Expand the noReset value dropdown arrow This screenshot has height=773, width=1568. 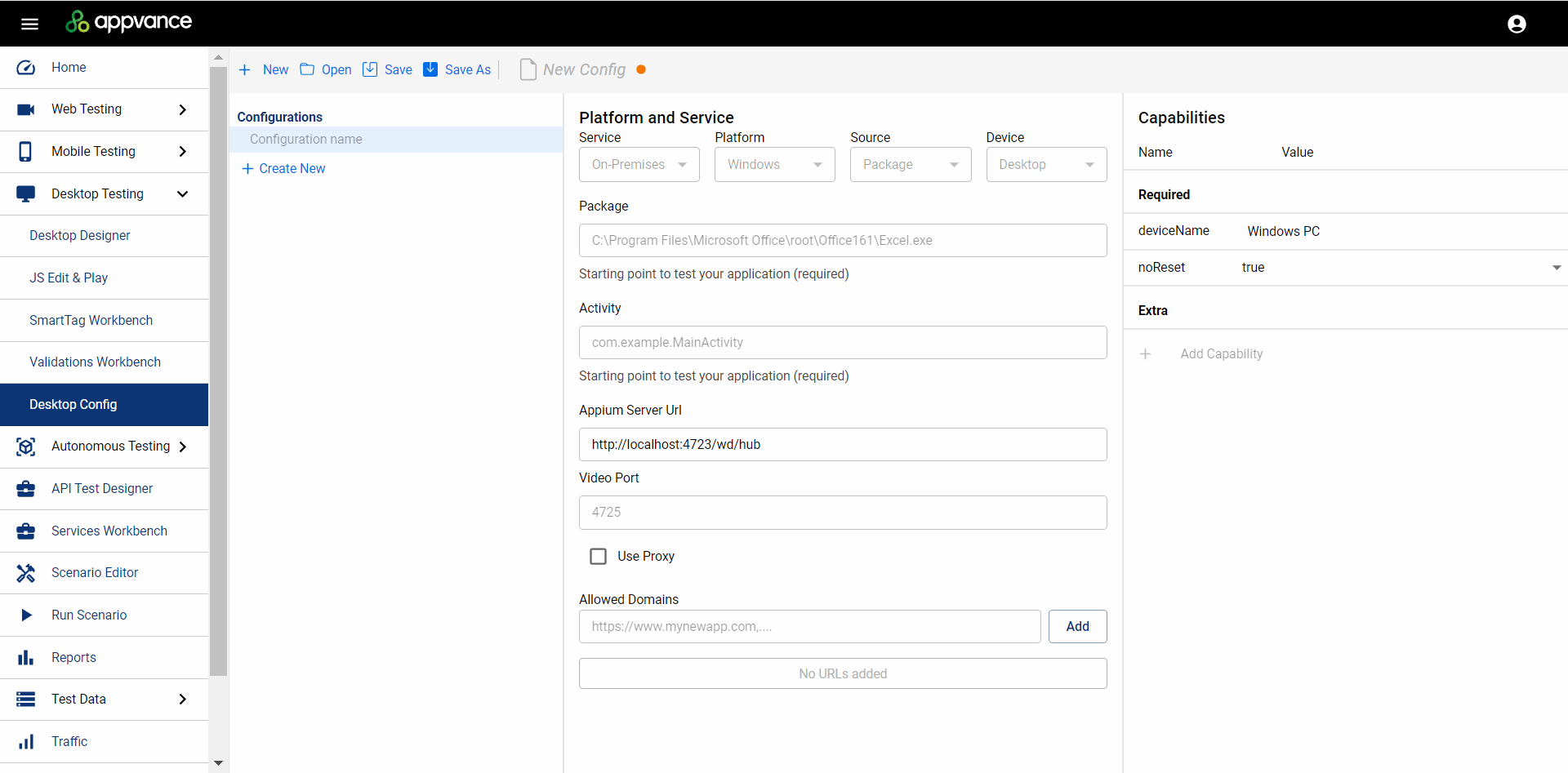pos(1556,268)
